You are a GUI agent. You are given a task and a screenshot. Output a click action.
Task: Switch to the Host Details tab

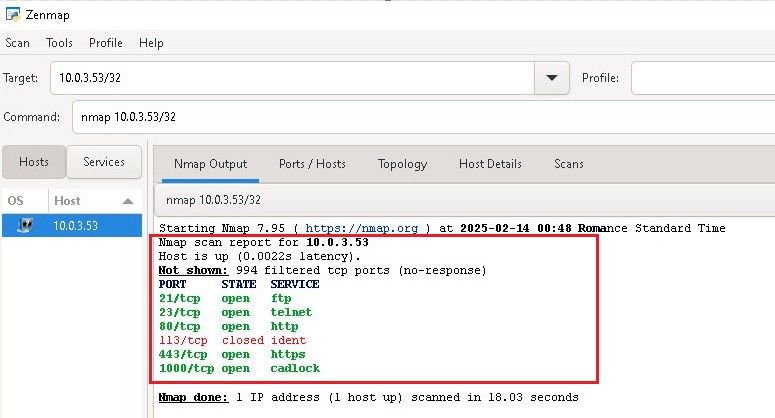(x=490, y=164)
